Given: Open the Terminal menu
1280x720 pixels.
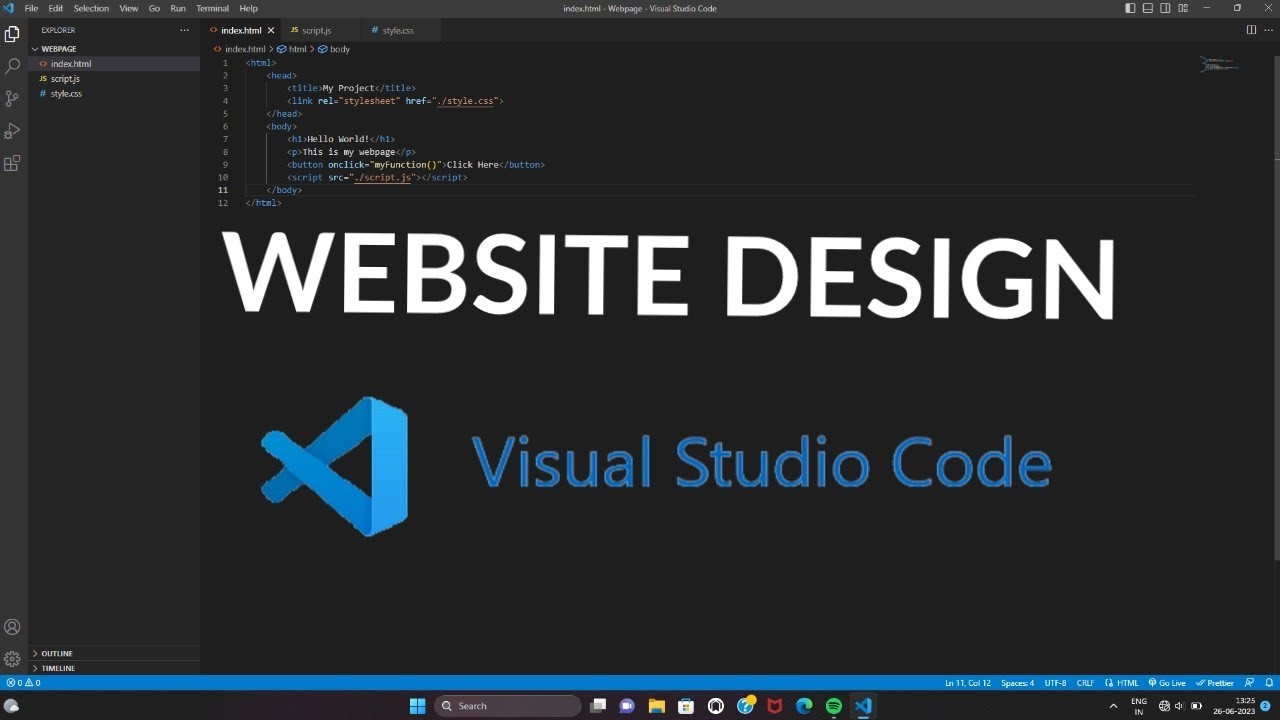Looking at the screenshot, I should (212, 8).
